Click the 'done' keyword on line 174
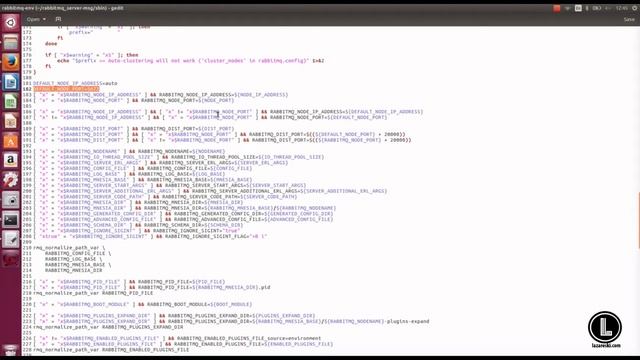 click(51, 44)
